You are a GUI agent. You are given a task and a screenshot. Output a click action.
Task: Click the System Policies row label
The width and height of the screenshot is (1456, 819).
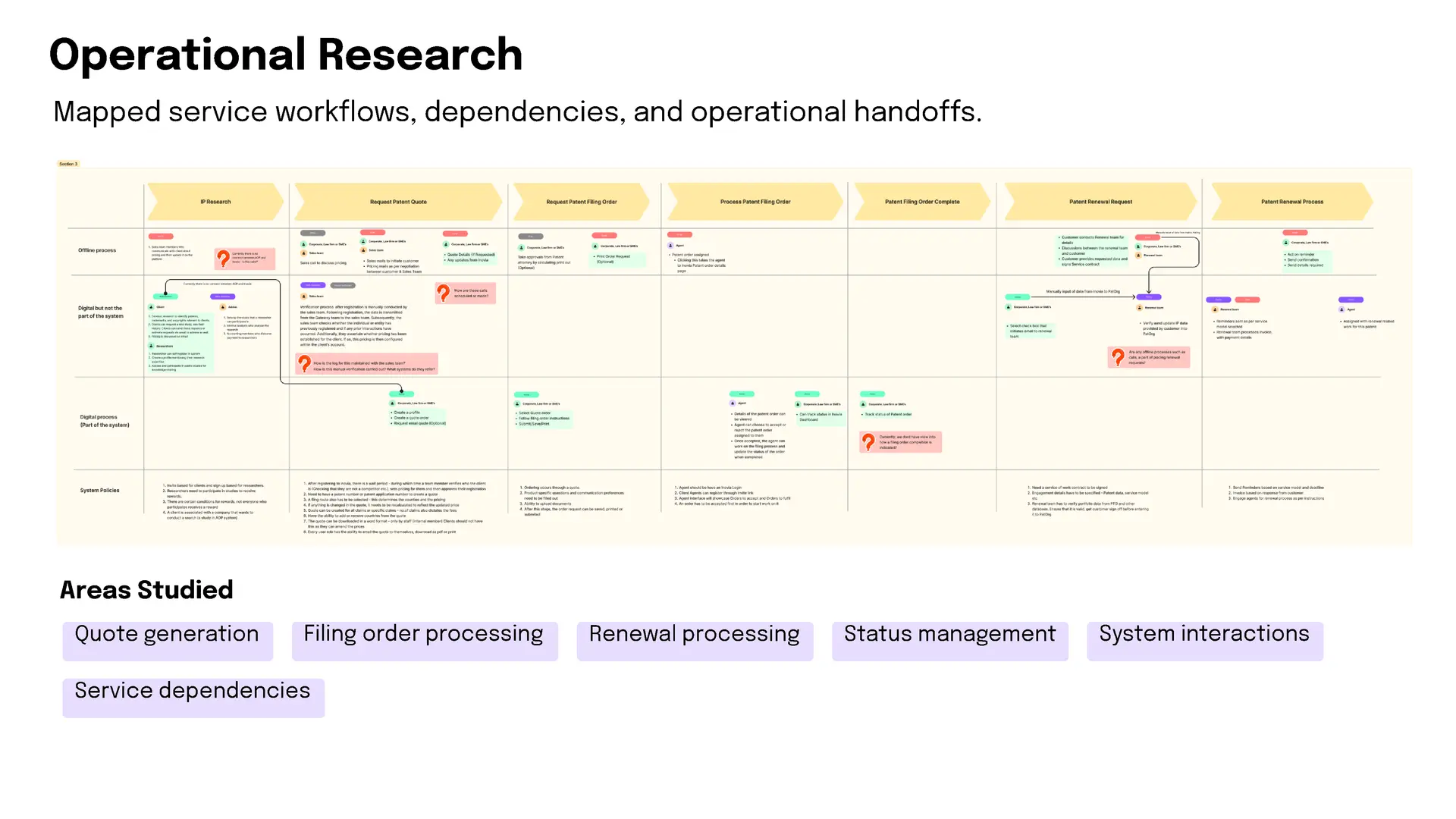point(100,491)
